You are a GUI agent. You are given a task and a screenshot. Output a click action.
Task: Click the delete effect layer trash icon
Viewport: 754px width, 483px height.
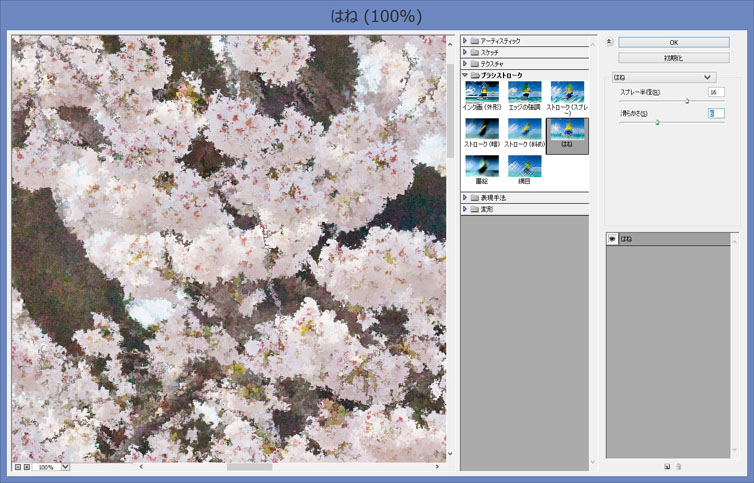point(679,466)
